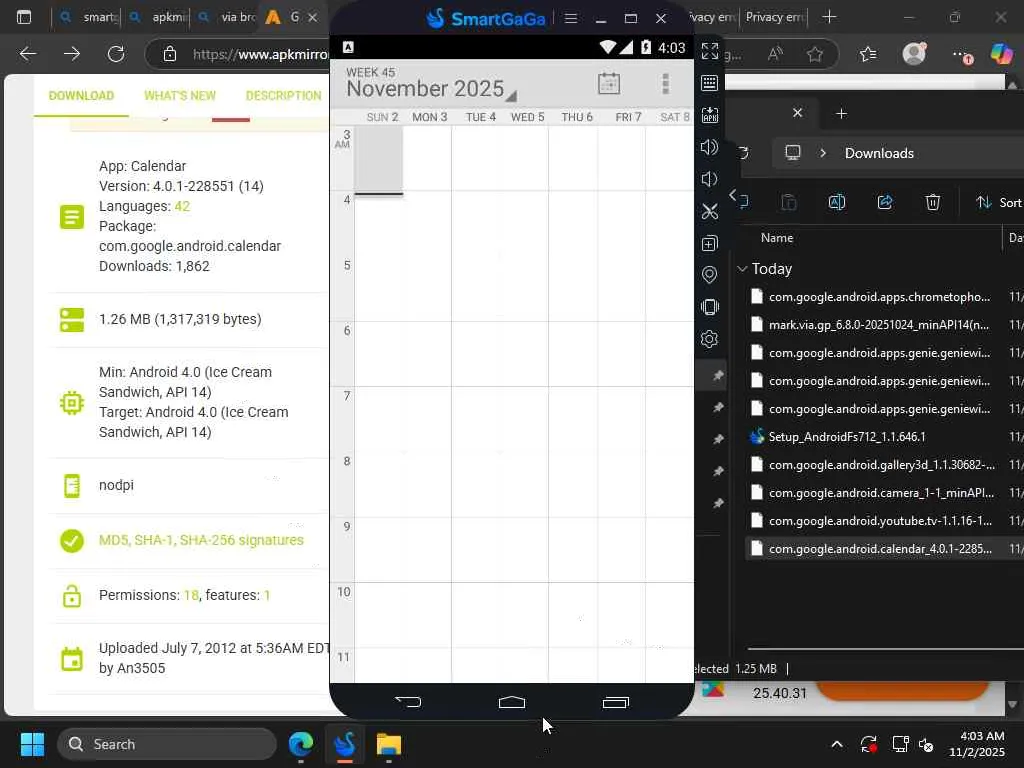Click Paste icon in File Explorer
This screenshot has height=768, width=1024.
(789, 202)
